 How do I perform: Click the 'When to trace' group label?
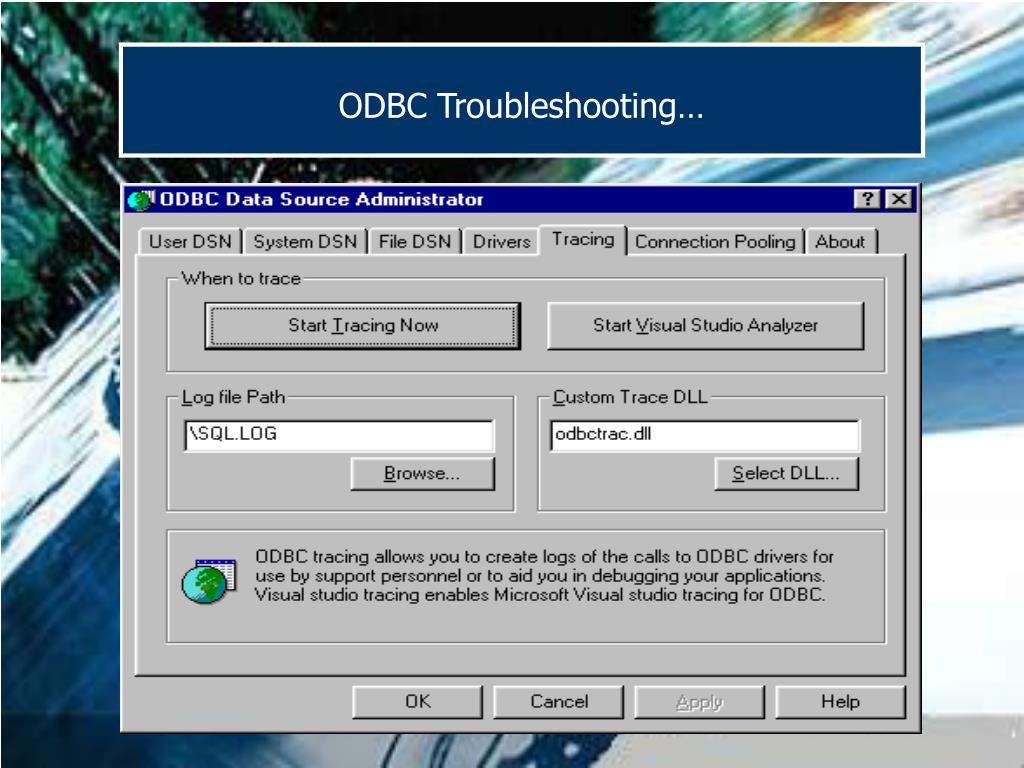click(x=241, y=279)
